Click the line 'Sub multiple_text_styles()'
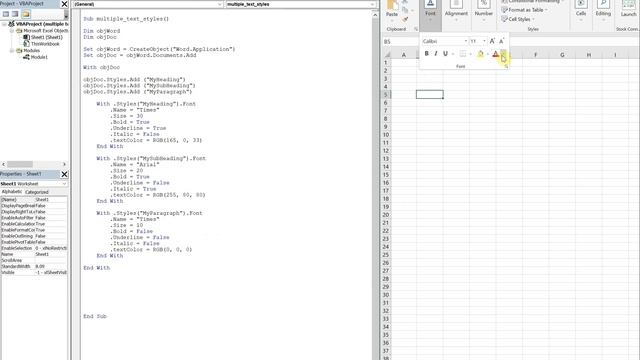The width and height of the screenshot is (640, 360). (126, 19)
